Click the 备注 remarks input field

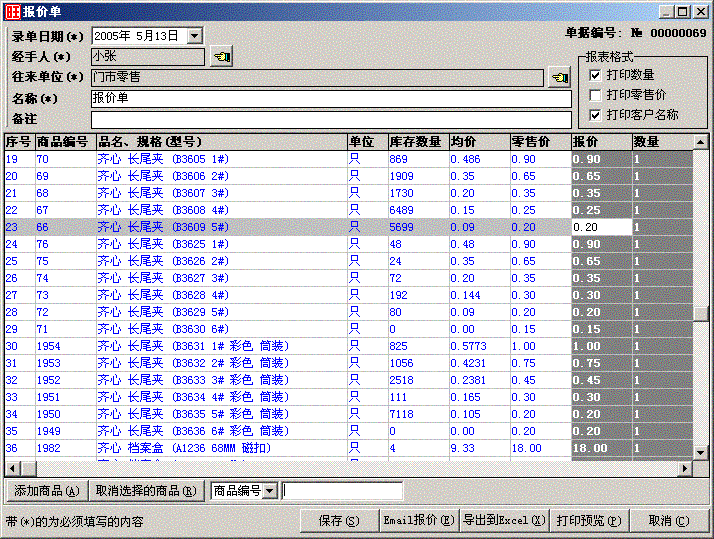(330, 119)
